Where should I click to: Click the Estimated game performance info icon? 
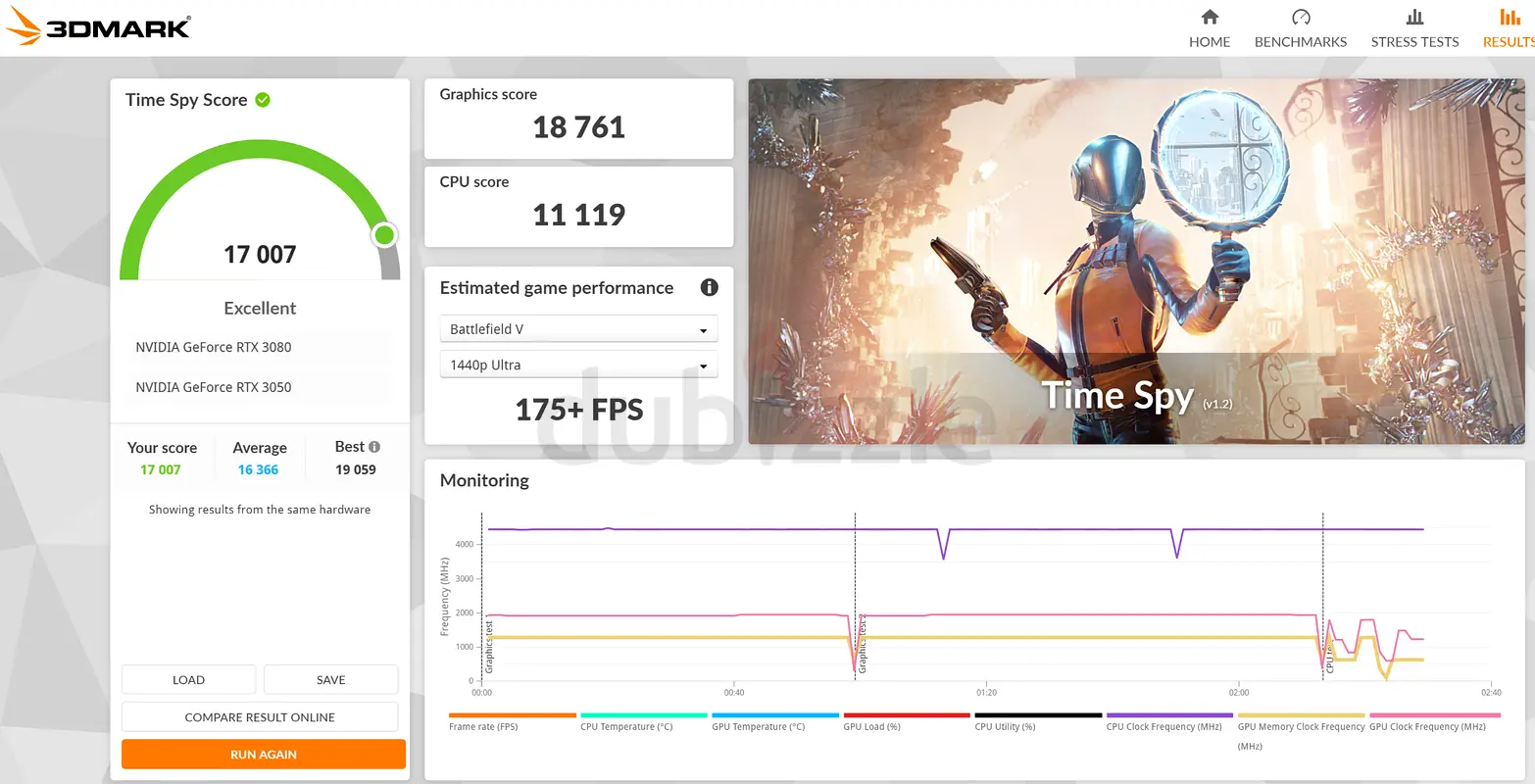point(710,287)
